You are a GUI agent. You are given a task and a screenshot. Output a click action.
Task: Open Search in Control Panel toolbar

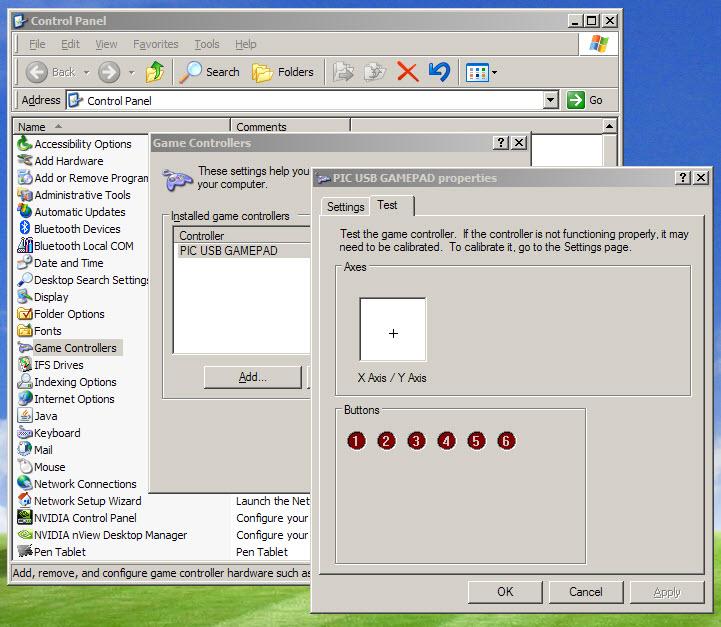(x=209, y=72)
